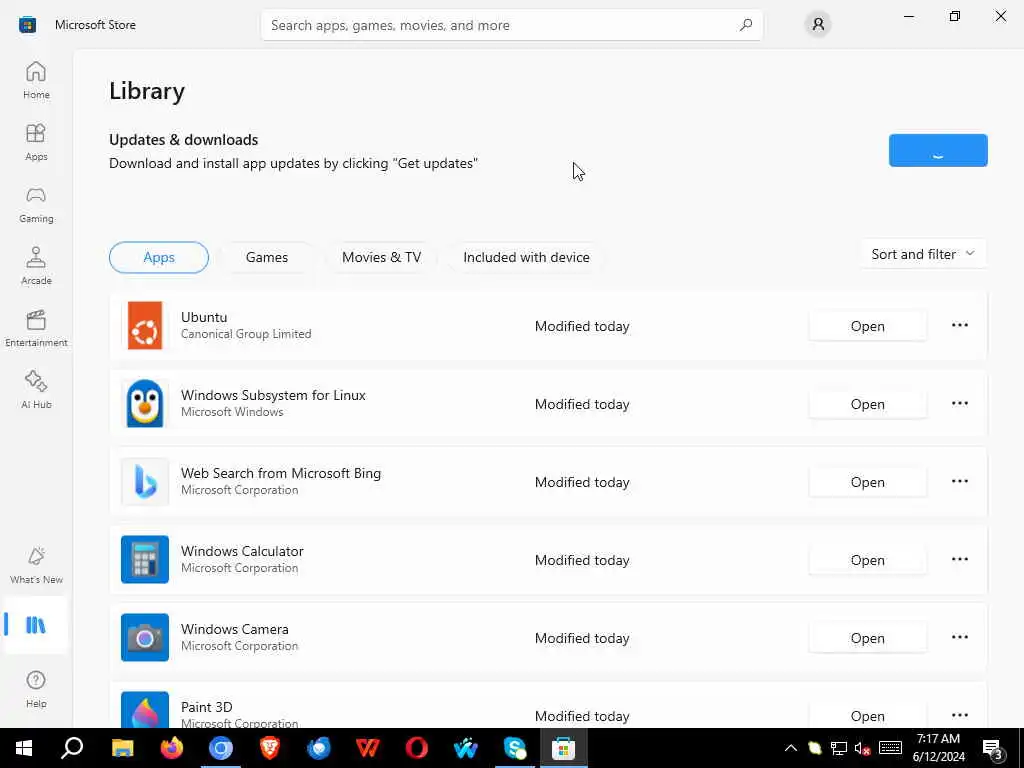Image resolution: width=1024 pixels, height=768 pixels.
Task: Select the Apps filter tab
Action: pos(159,257)
